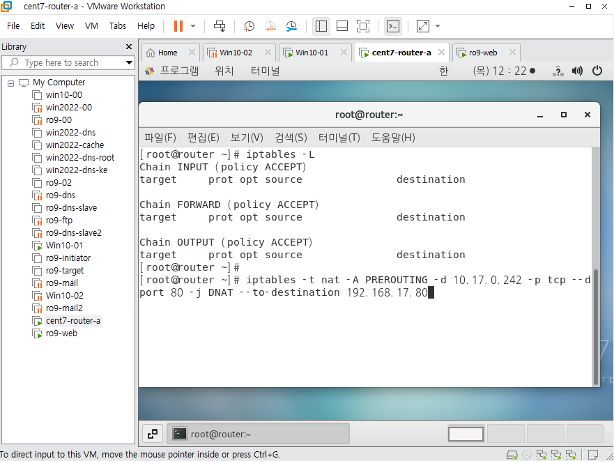
Task: Open the power options dropdown arrow beside pause
Action: click(193, 26)
